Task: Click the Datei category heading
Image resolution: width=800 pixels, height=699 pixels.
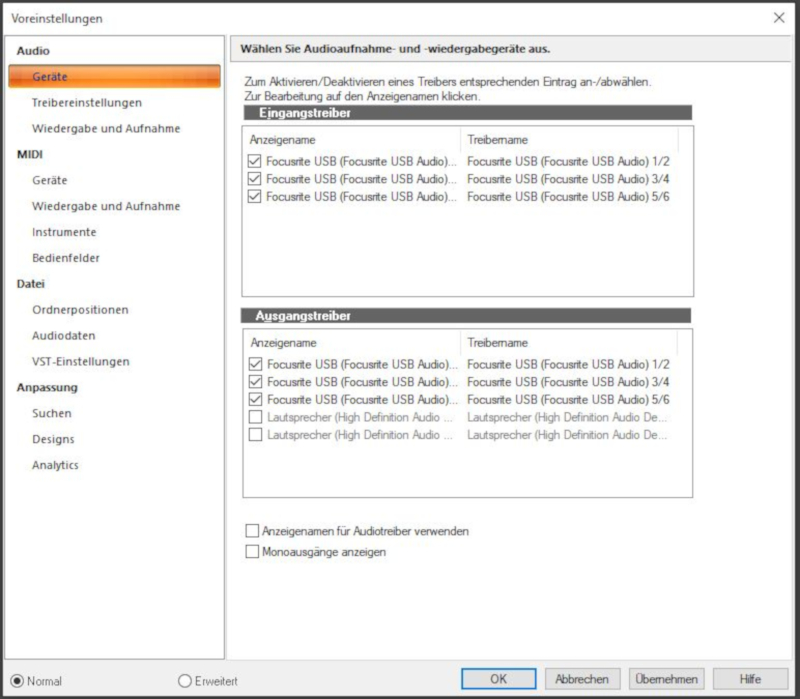Action: [31, 284]
